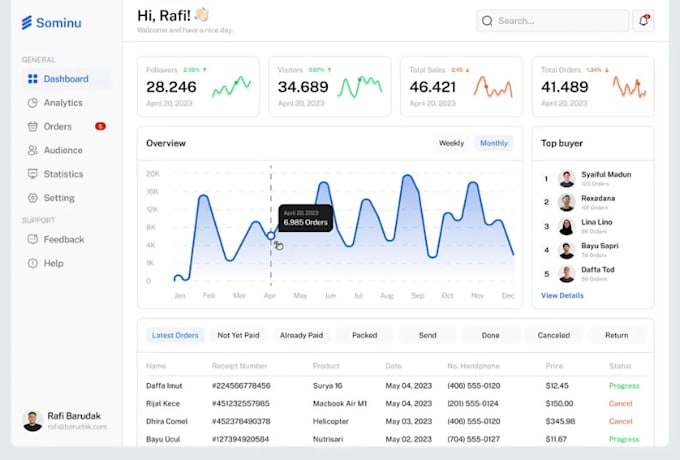680x460 pixels.
Task: Select Dashboard in the sidebar
Action: (65, 79)
